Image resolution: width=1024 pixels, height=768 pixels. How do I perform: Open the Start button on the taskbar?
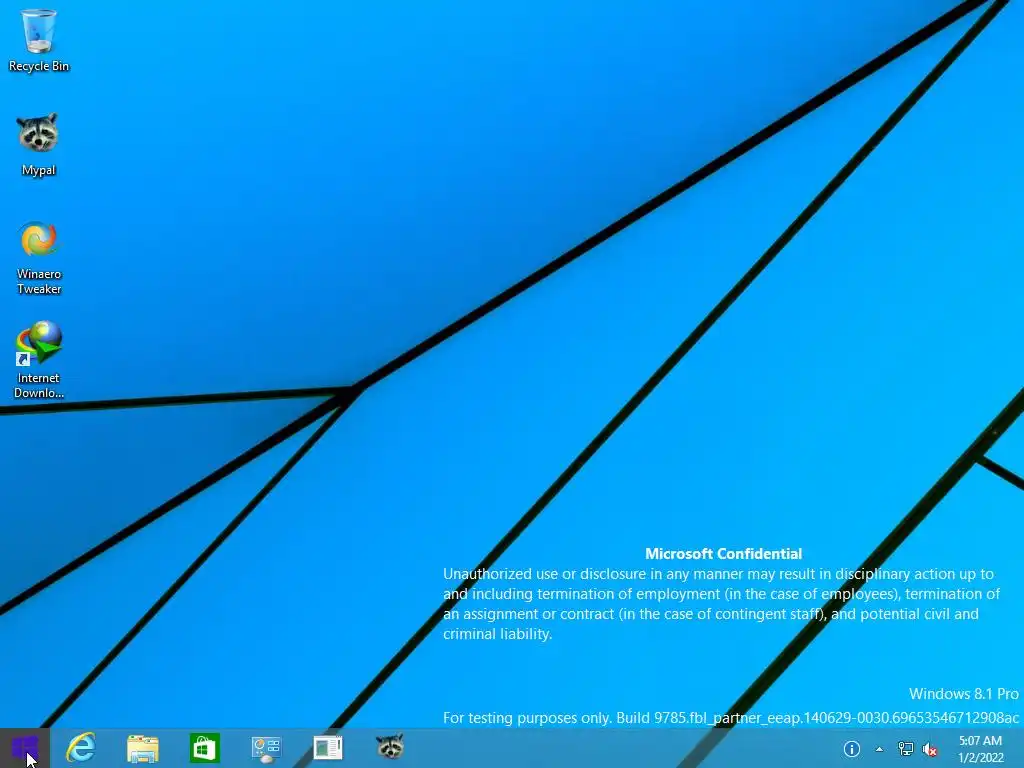[x=25, y=748]
